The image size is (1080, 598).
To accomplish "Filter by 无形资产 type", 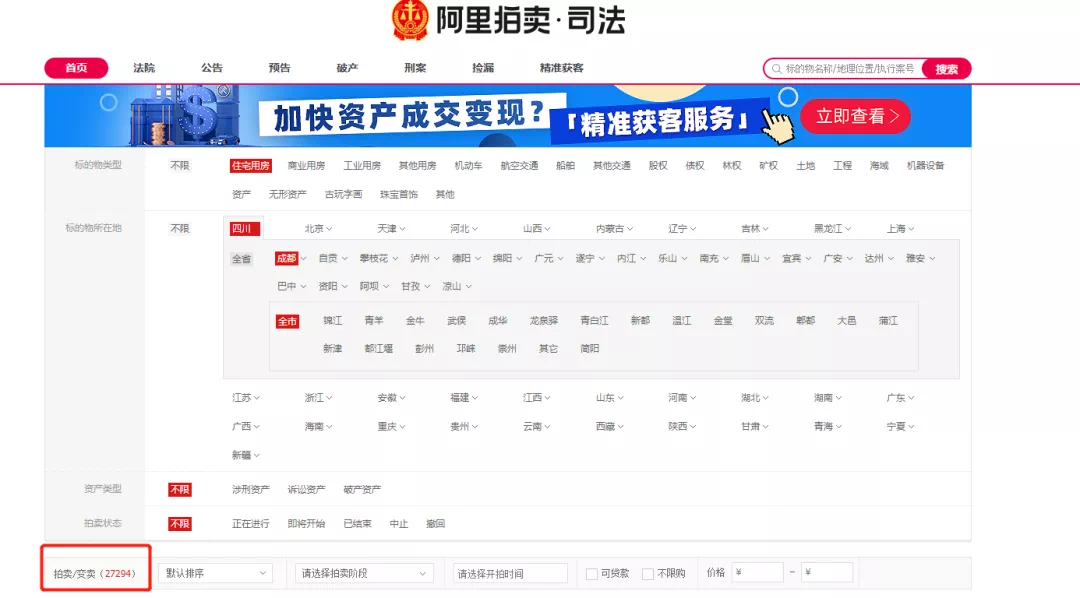I will [x=287, y=195].
